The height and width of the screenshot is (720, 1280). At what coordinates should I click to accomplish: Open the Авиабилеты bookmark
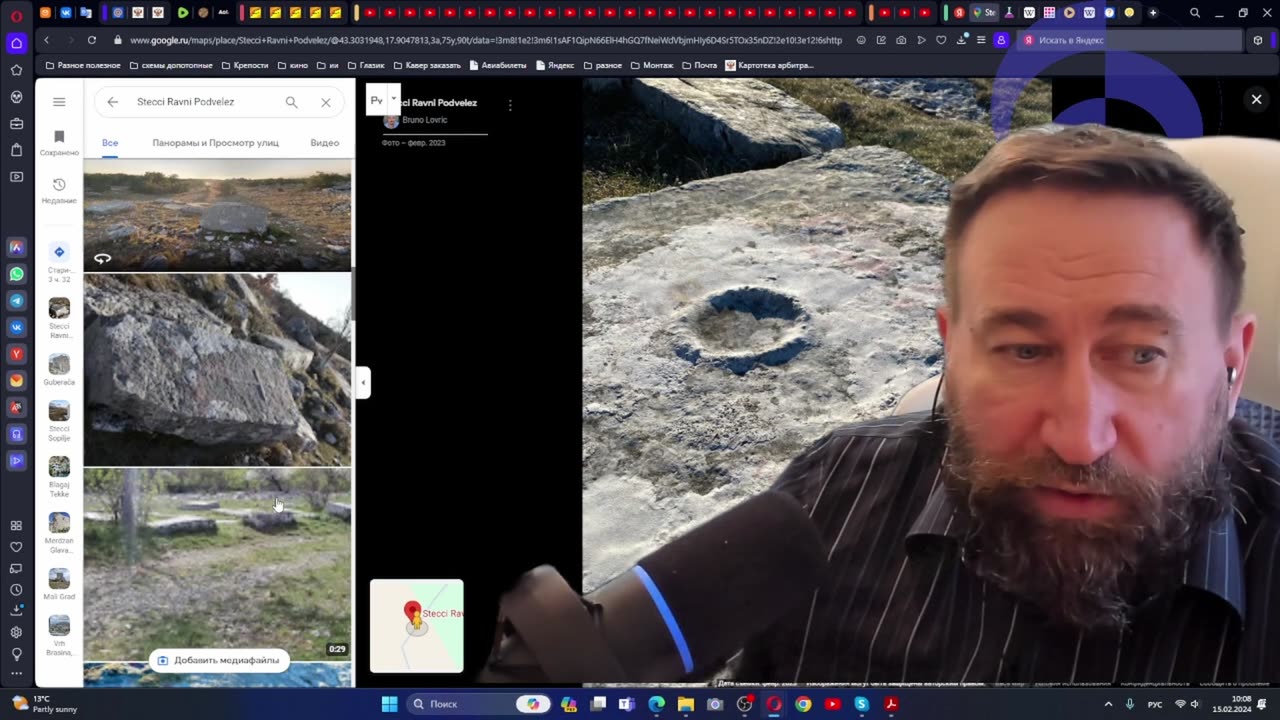tap(498, 65)
